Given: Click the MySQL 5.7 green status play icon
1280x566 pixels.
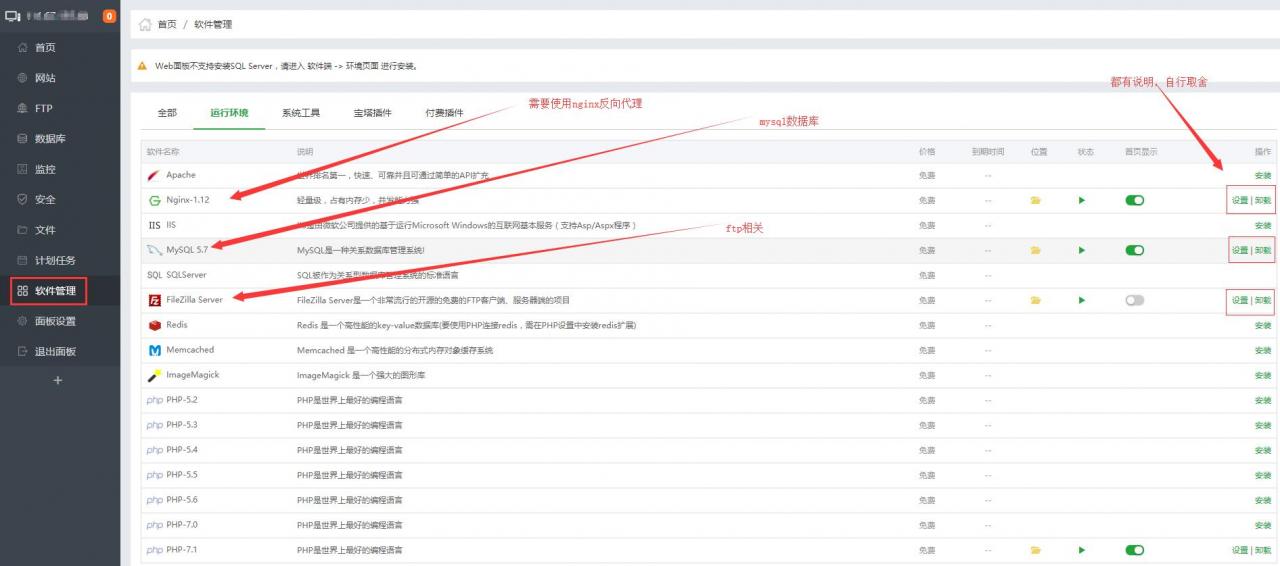Looking at the screenshot, I should pos(1081,250).
